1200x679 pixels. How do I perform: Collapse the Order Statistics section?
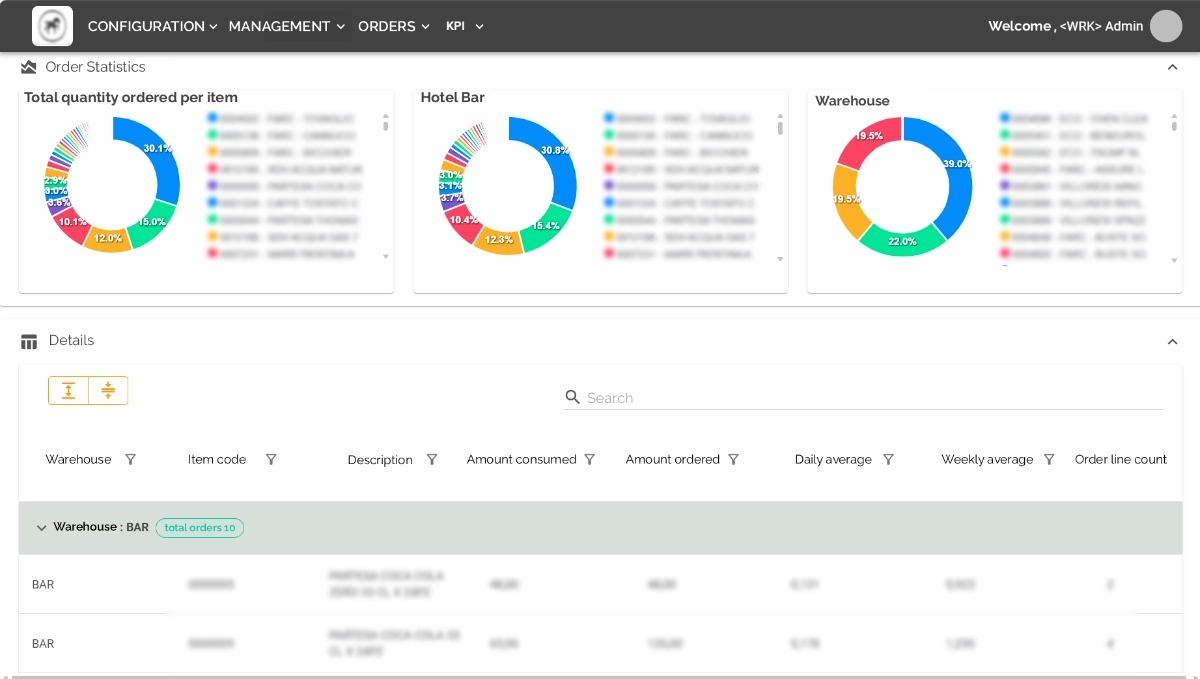[1173, 66]
